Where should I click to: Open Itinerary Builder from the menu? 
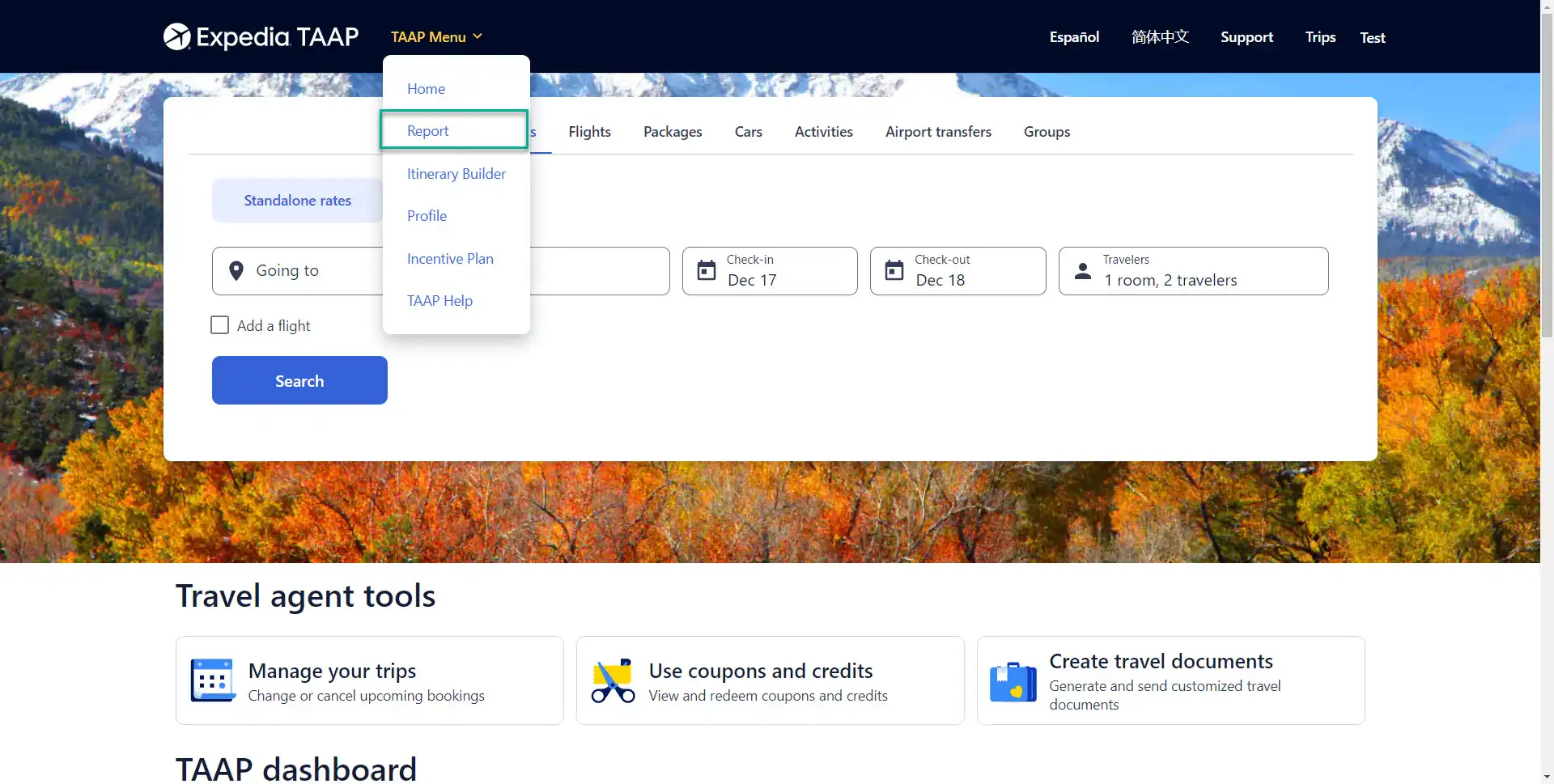[x=456, y=174]
